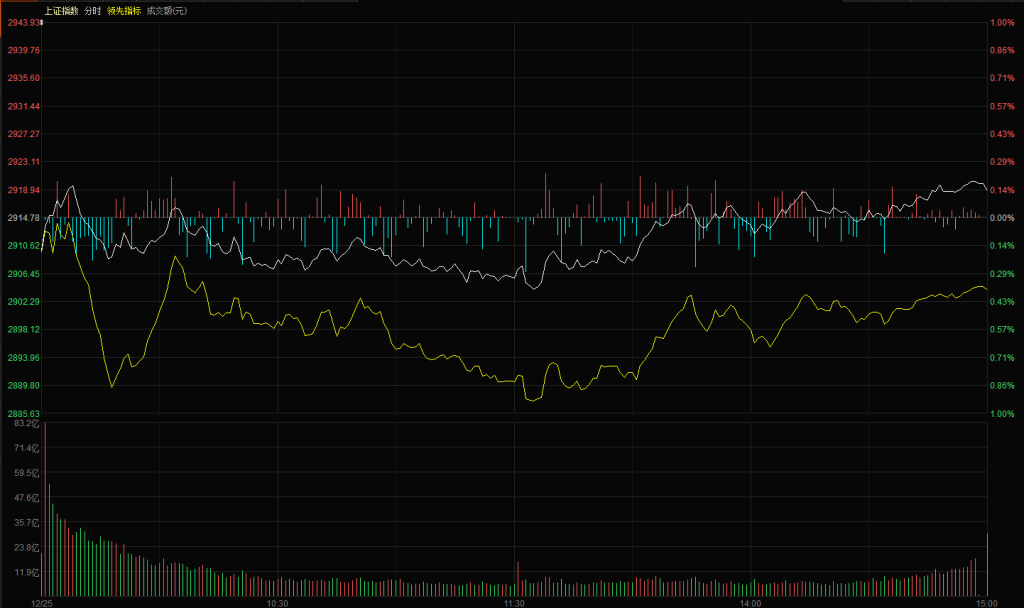Click the 83.2亿 volume axis label
The width and height of the screenshot is (1024, 608).
tap(26, 424)
